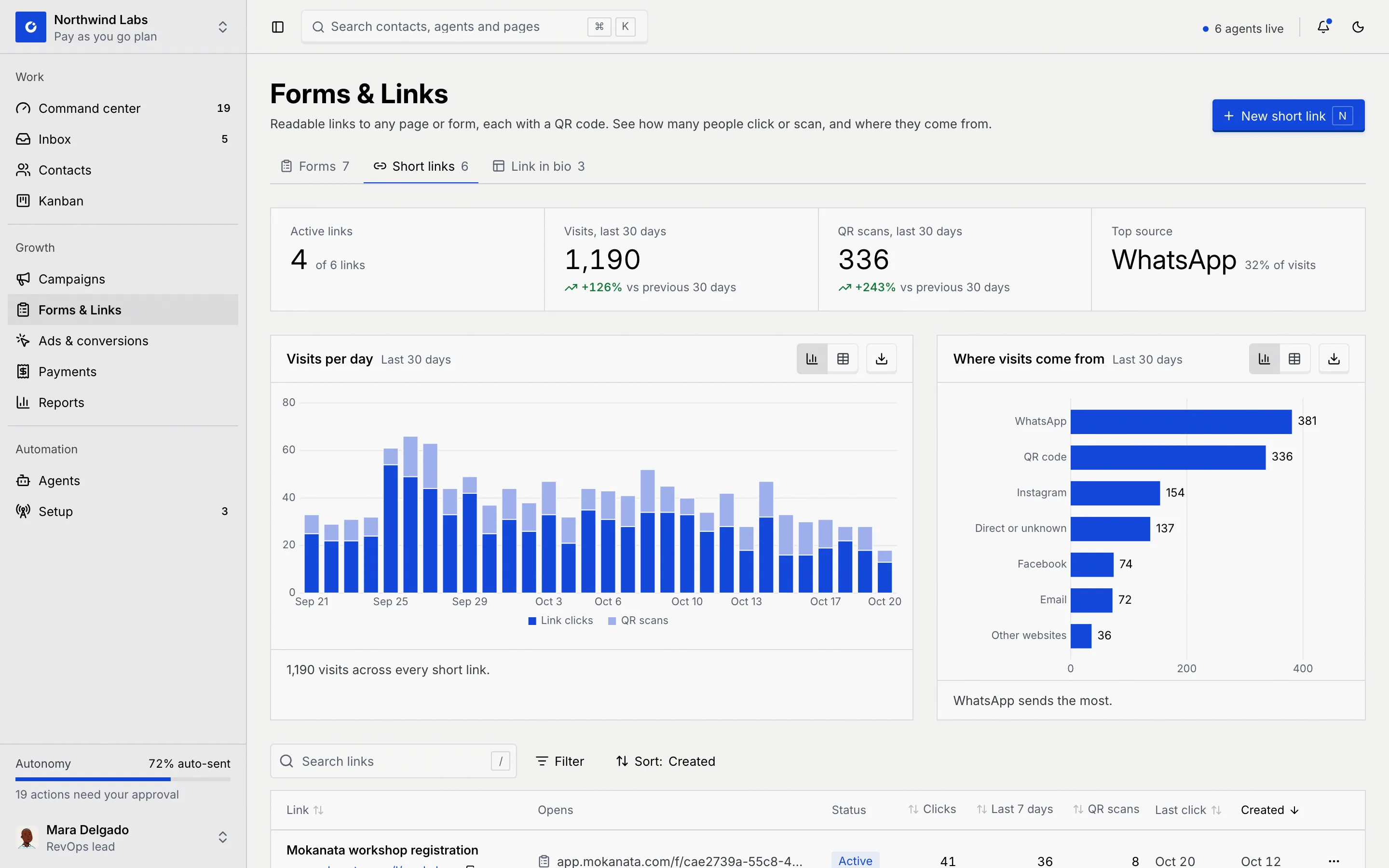Click the Active status badge
Screen dimensions: 1389x868
pyautogui.click(x=855, y=861)
